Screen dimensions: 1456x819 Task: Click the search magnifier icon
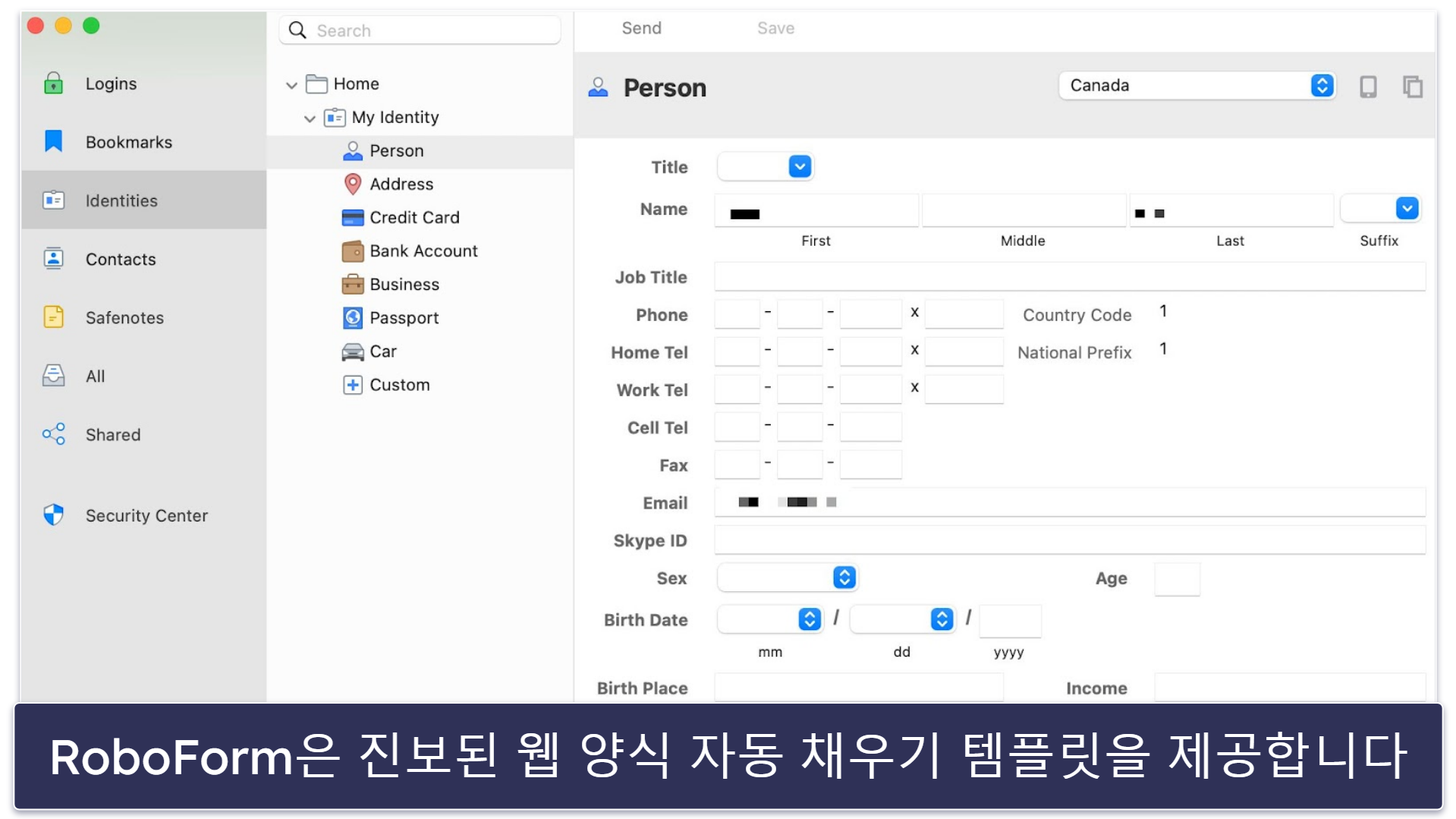(298, 30)
